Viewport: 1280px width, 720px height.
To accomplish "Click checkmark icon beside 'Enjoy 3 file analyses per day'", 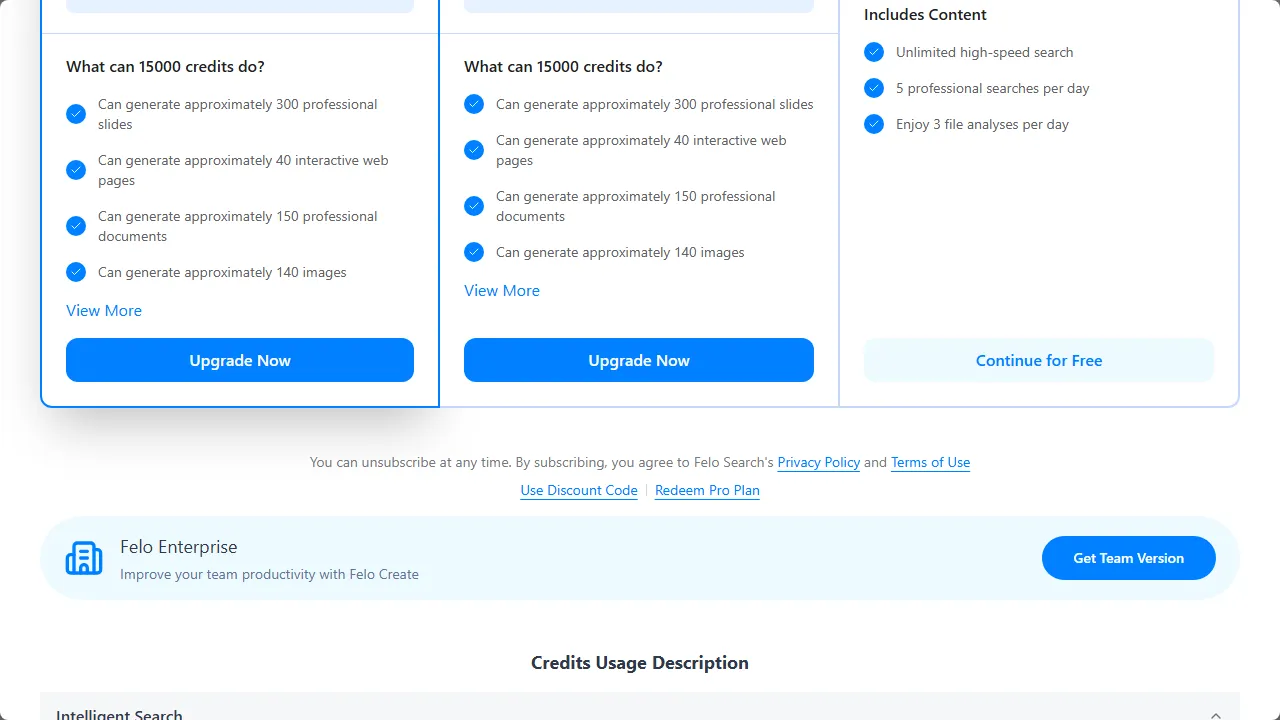I will 874,124.
